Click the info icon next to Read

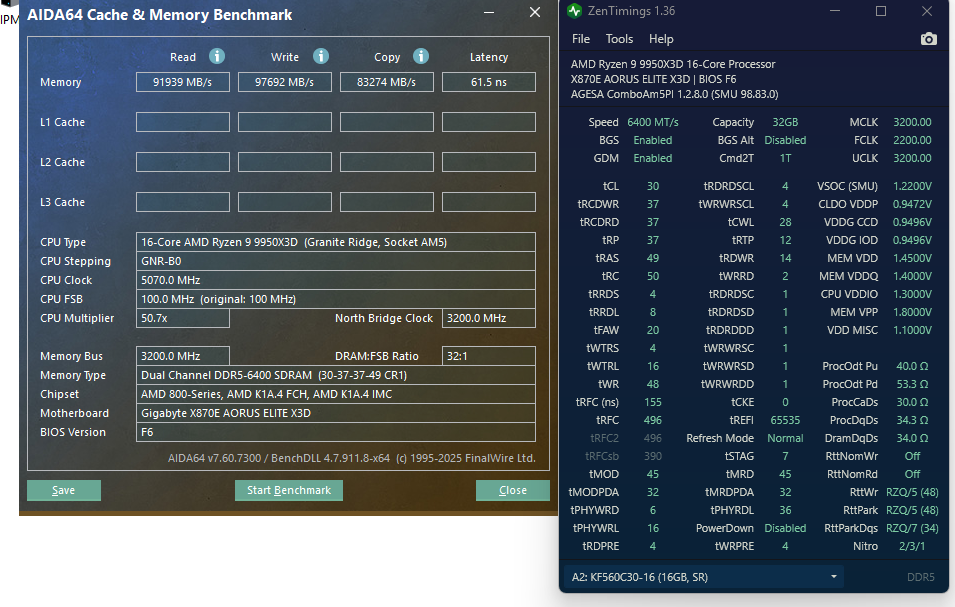(x=217, y=56)
